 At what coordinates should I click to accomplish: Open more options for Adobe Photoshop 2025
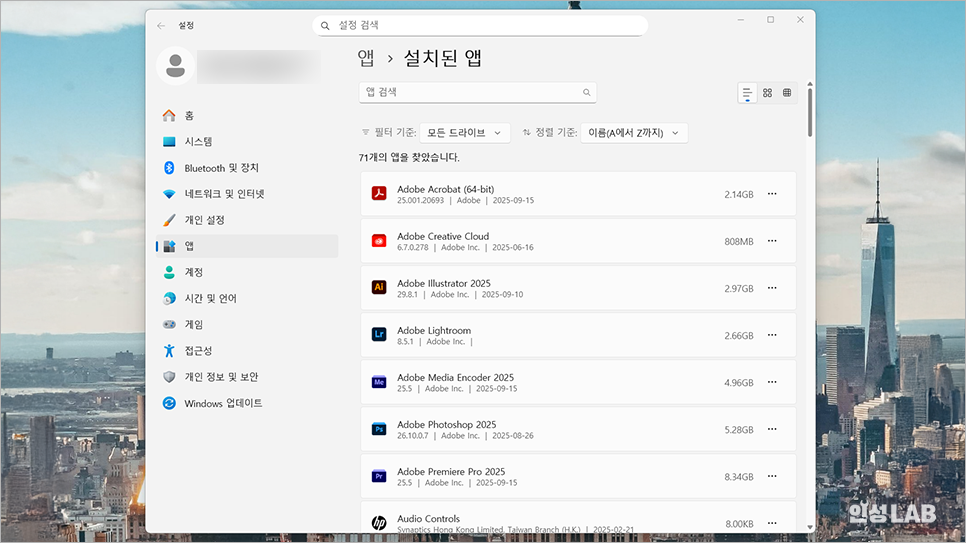(772, 429)
